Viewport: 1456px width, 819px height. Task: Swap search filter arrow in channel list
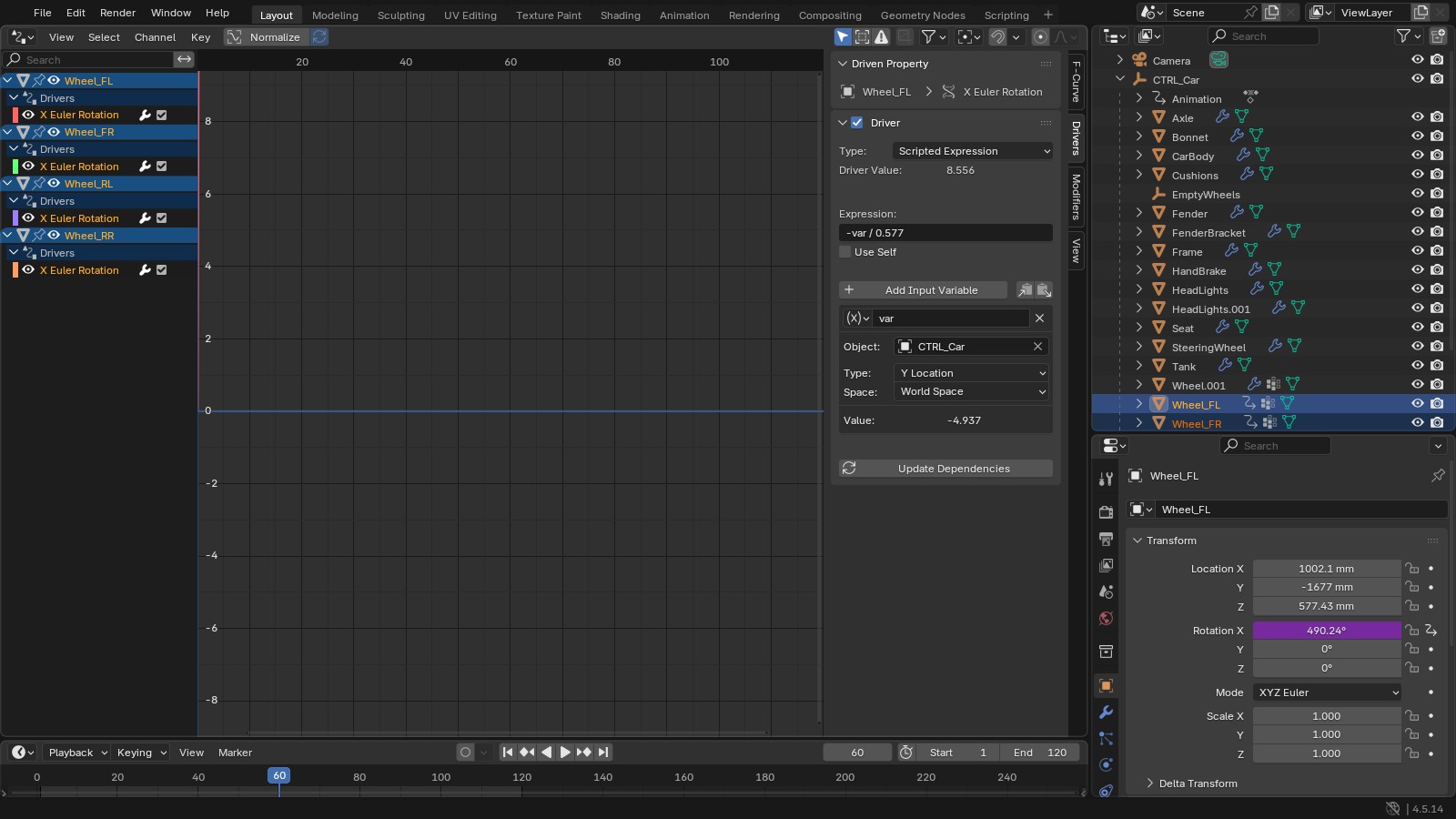185,59
